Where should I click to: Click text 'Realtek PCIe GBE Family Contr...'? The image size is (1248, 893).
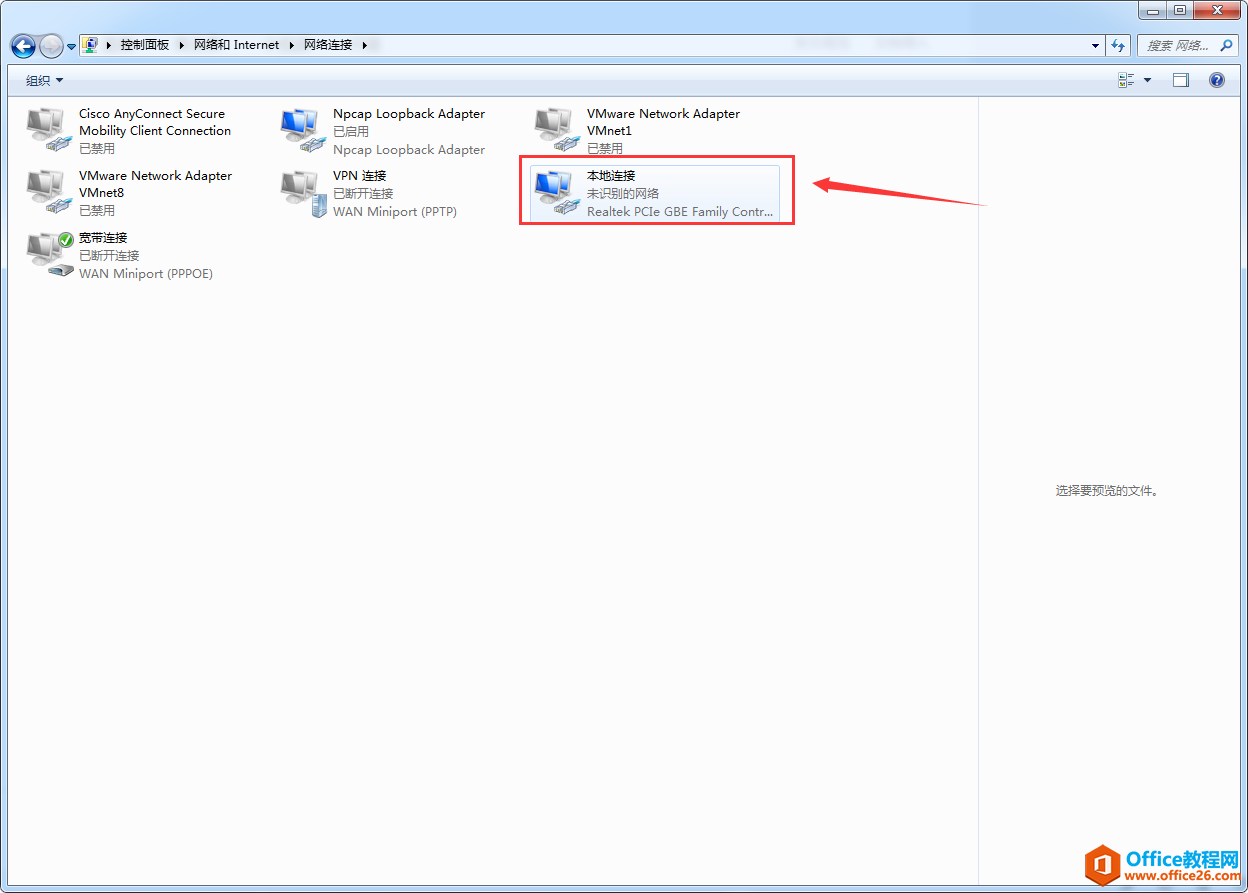point(680,212)
